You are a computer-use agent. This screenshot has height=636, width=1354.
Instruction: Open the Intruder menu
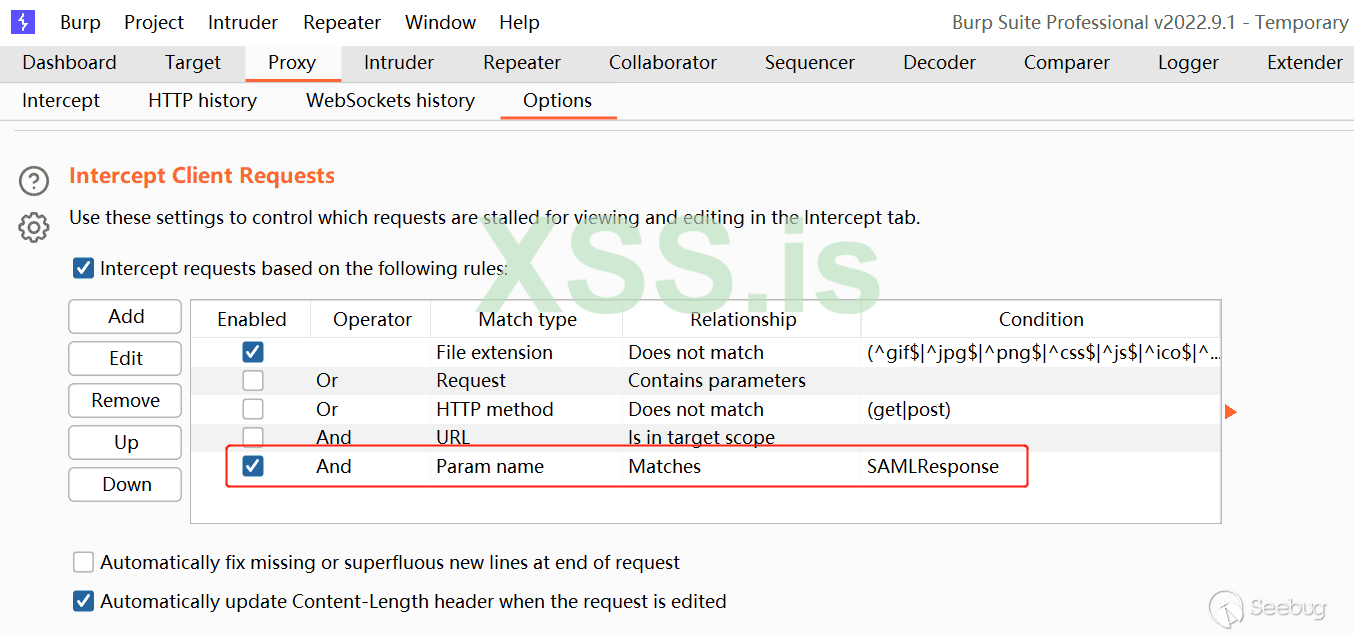pos(243,22)
